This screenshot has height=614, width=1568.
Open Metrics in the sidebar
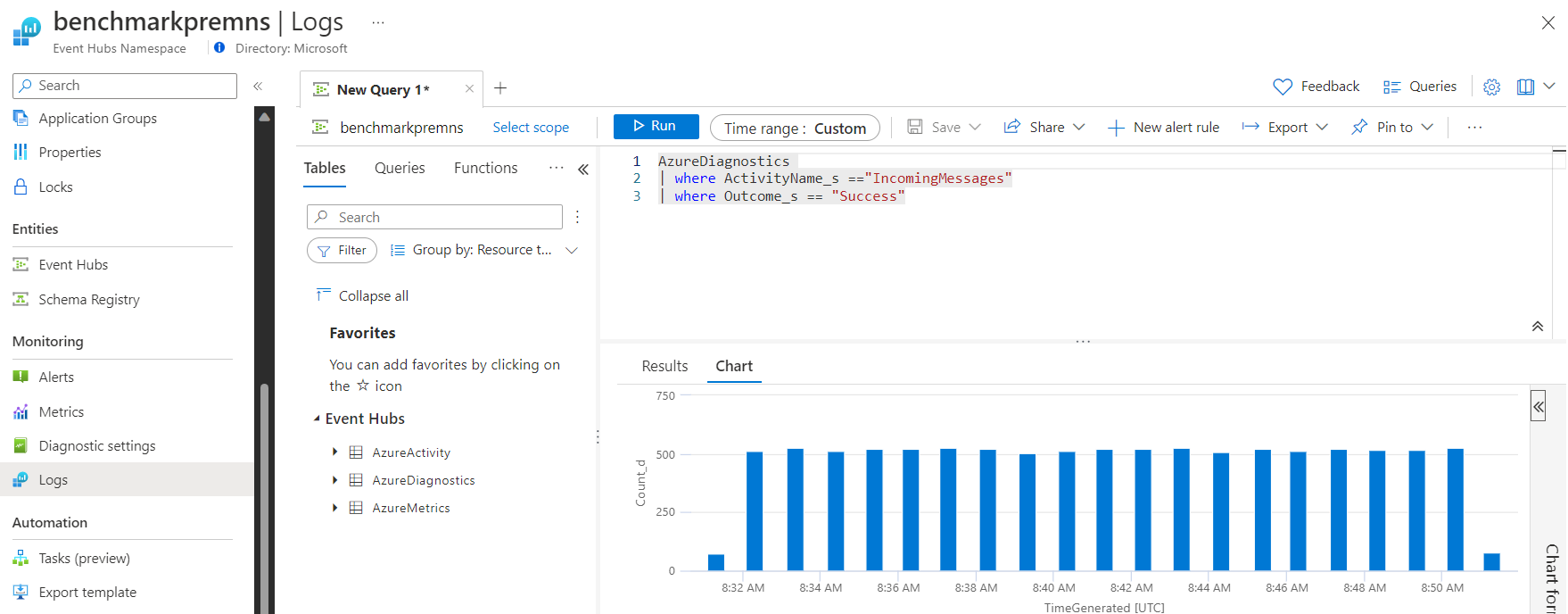coord(61,411)
